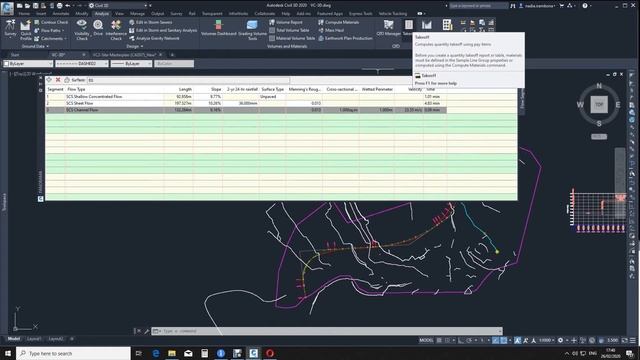Open the annotation scale 1:1000 dropdown
The image size is (640, 360).
[x=547, y=340]
